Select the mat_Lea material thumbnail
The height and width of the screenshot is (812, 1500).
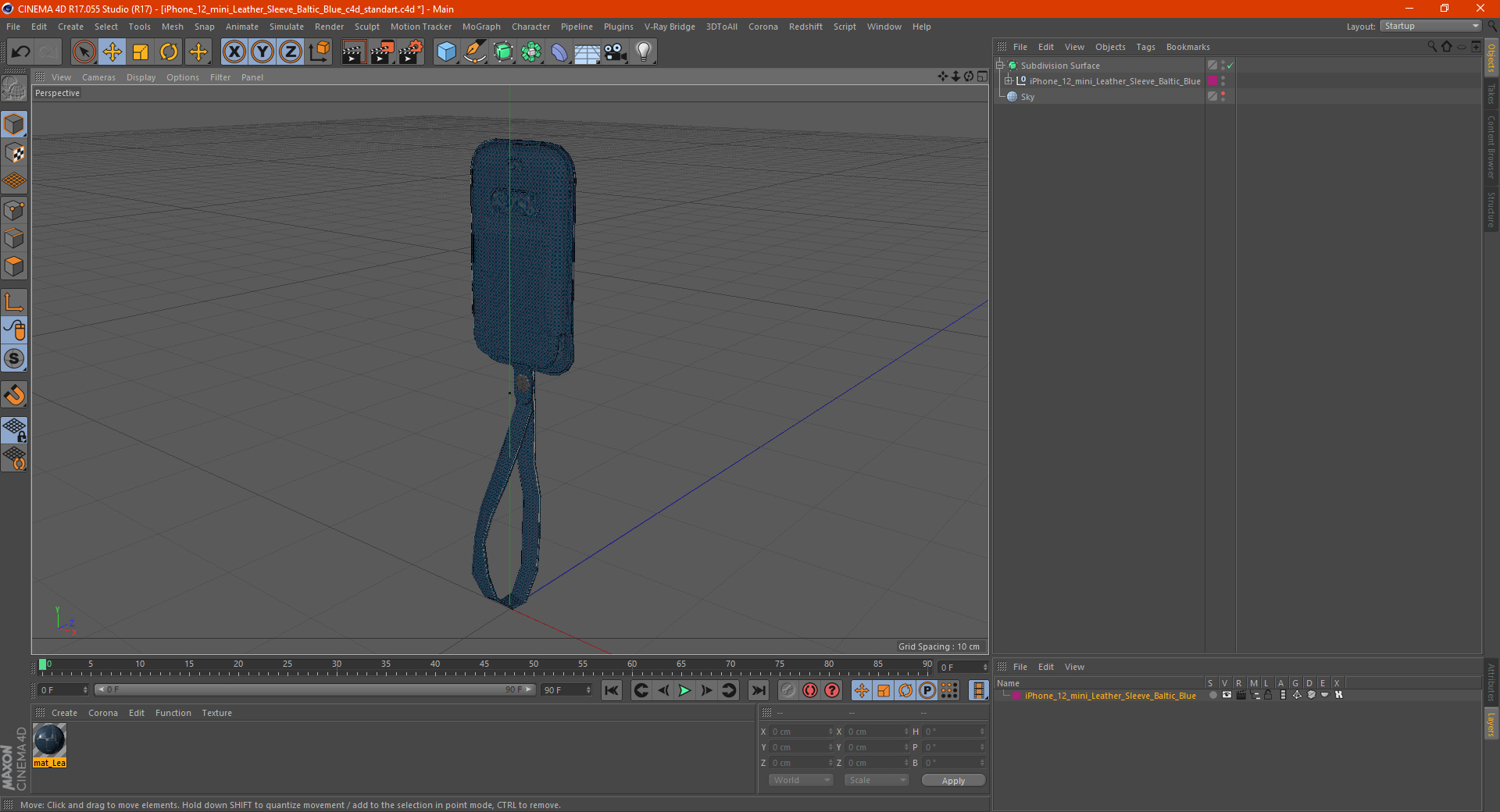[49, 740]
